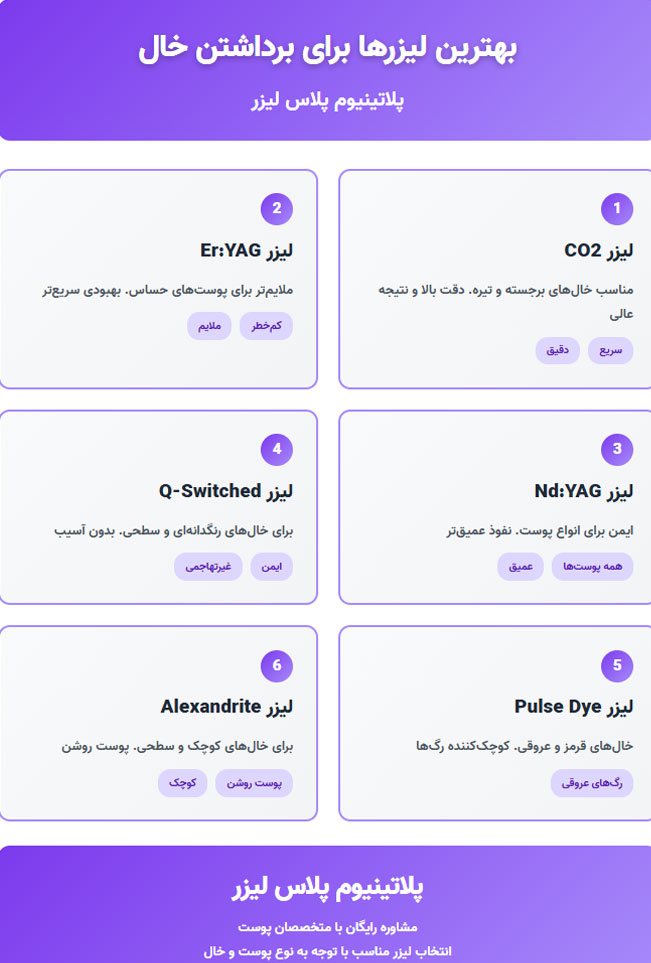Click the Nd:YAG laser heading
The width and height of the screenshot is (651, 963).
584,491
